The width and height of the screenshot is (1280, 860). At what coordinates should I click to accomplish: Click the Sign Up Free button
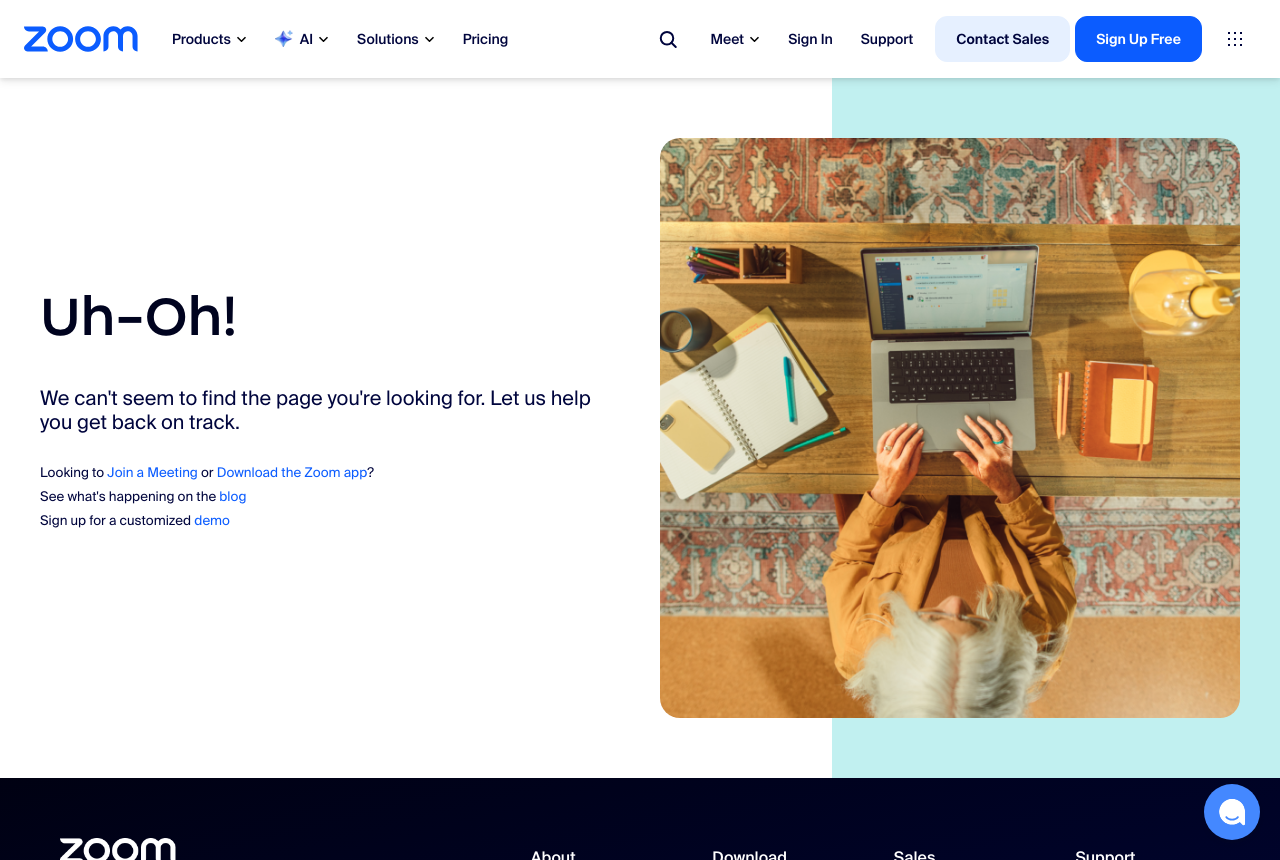coord(1138,39)
